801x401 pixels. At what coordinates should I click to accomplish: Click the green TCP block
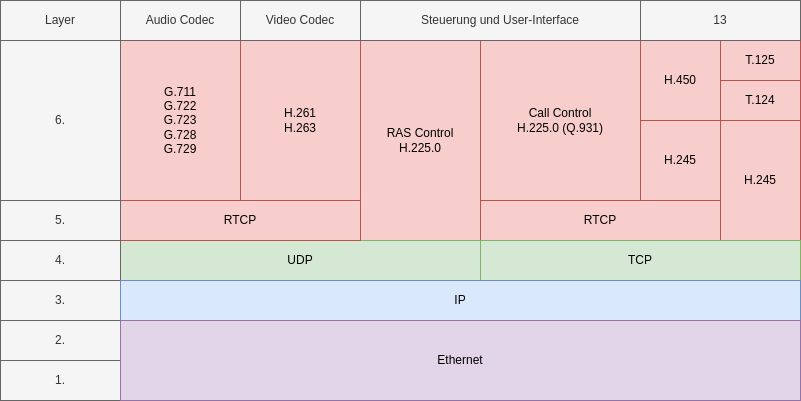point(640,260)
